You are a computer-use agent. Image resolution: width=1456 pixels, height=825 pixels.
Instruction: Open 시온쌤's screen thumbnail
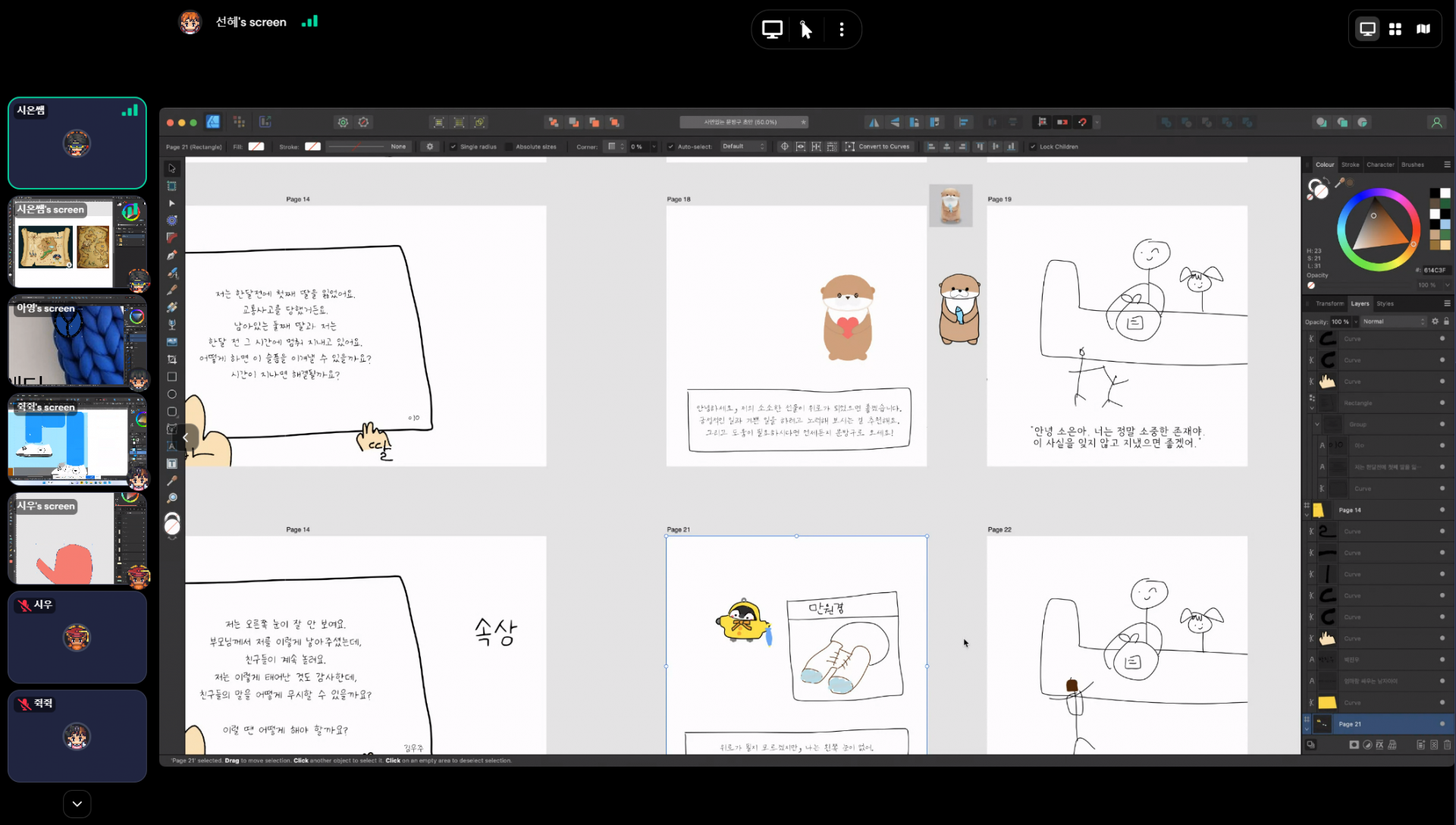point(77,243)
